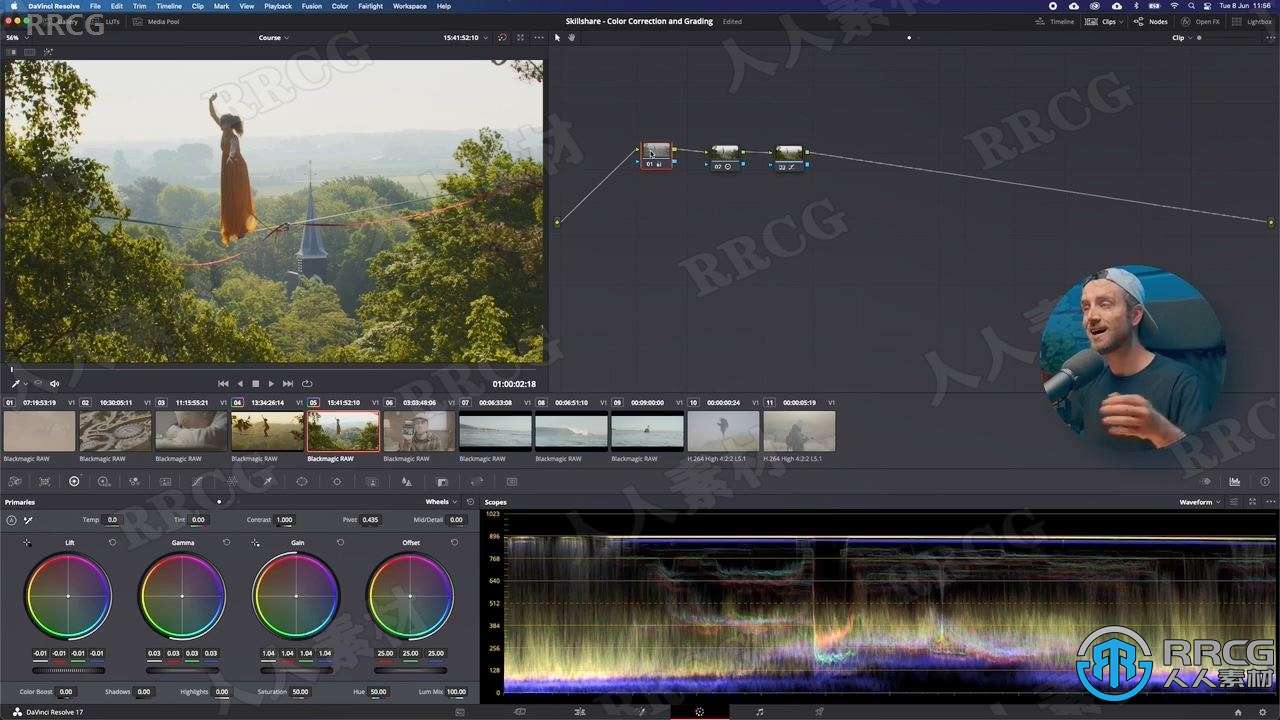Open the Color Warper palette icon
The image size is (1280, 720).
click(231, 481)
